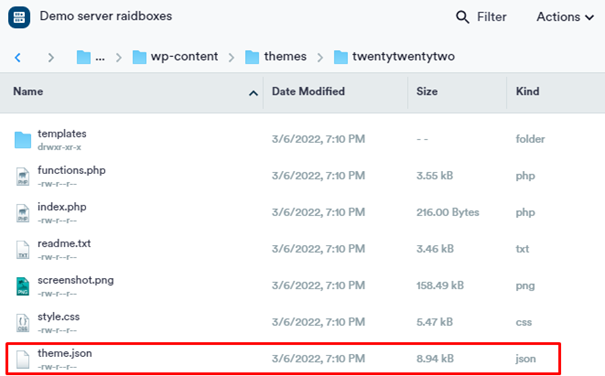Select the style.css file name
605x376 pixels.
(59, 317)
